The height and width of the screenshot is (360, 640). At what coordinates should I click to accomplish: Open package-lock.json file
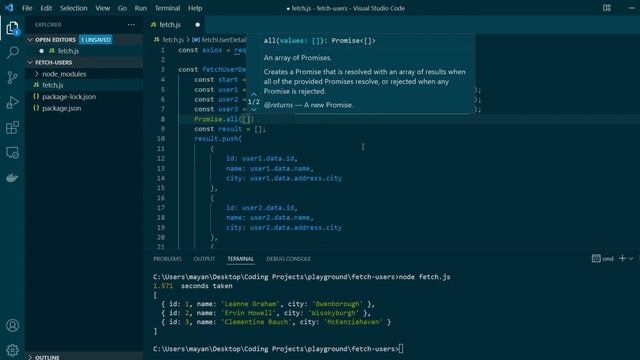69,97
